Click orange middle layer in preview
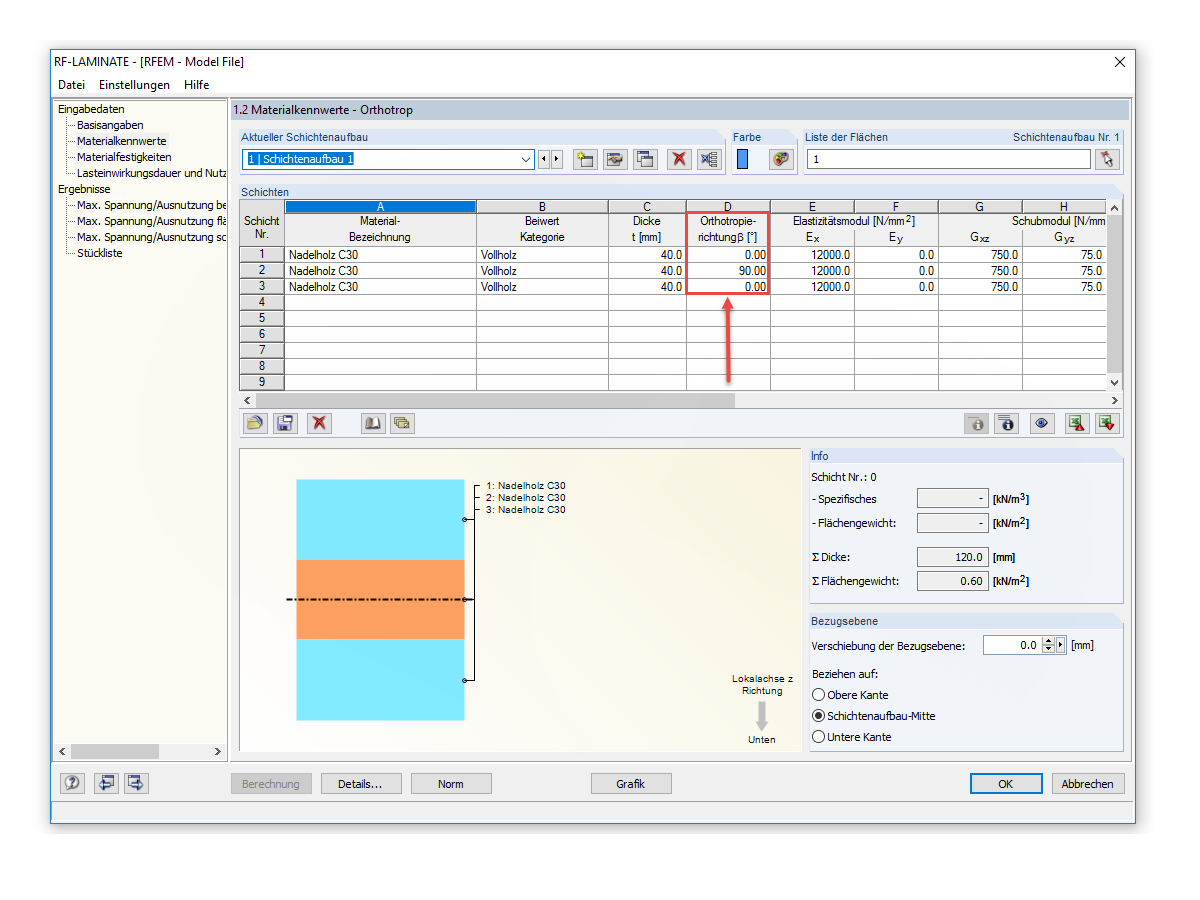The height and width of the screenshot is (900, 1200). (380, 599)
